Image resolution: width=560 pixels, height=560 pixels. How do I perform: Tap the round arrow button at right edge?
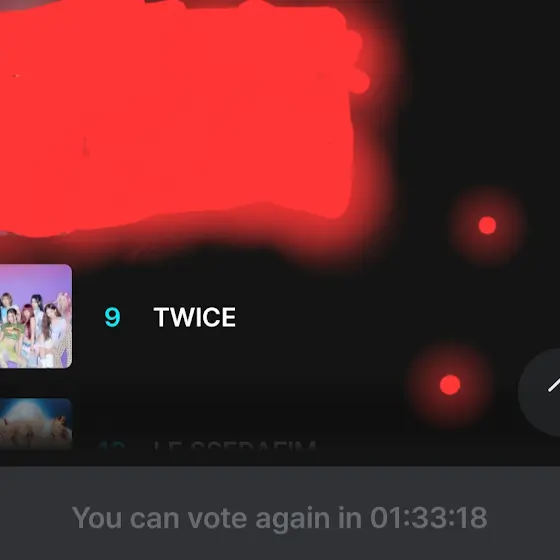[x=539, y=392]
